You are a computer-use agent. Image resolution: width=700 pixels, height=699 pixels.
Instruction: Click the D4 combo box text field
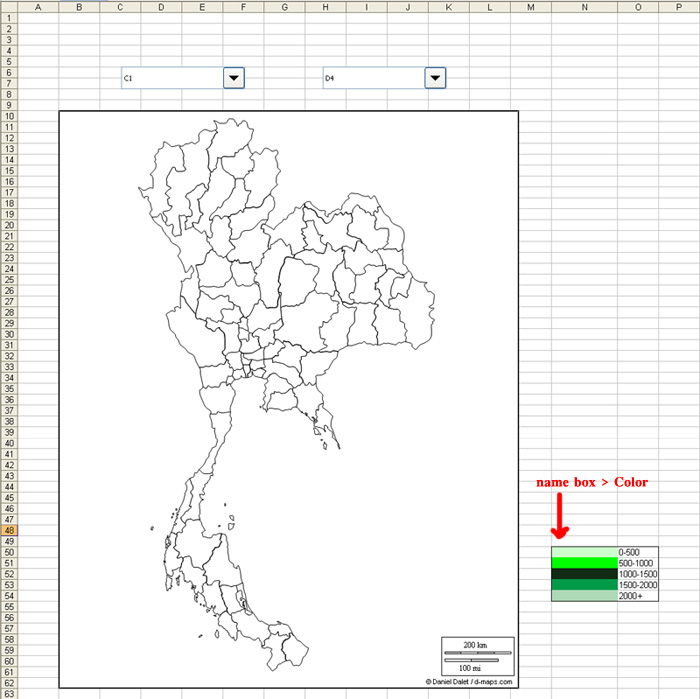[x=371, y=78]
